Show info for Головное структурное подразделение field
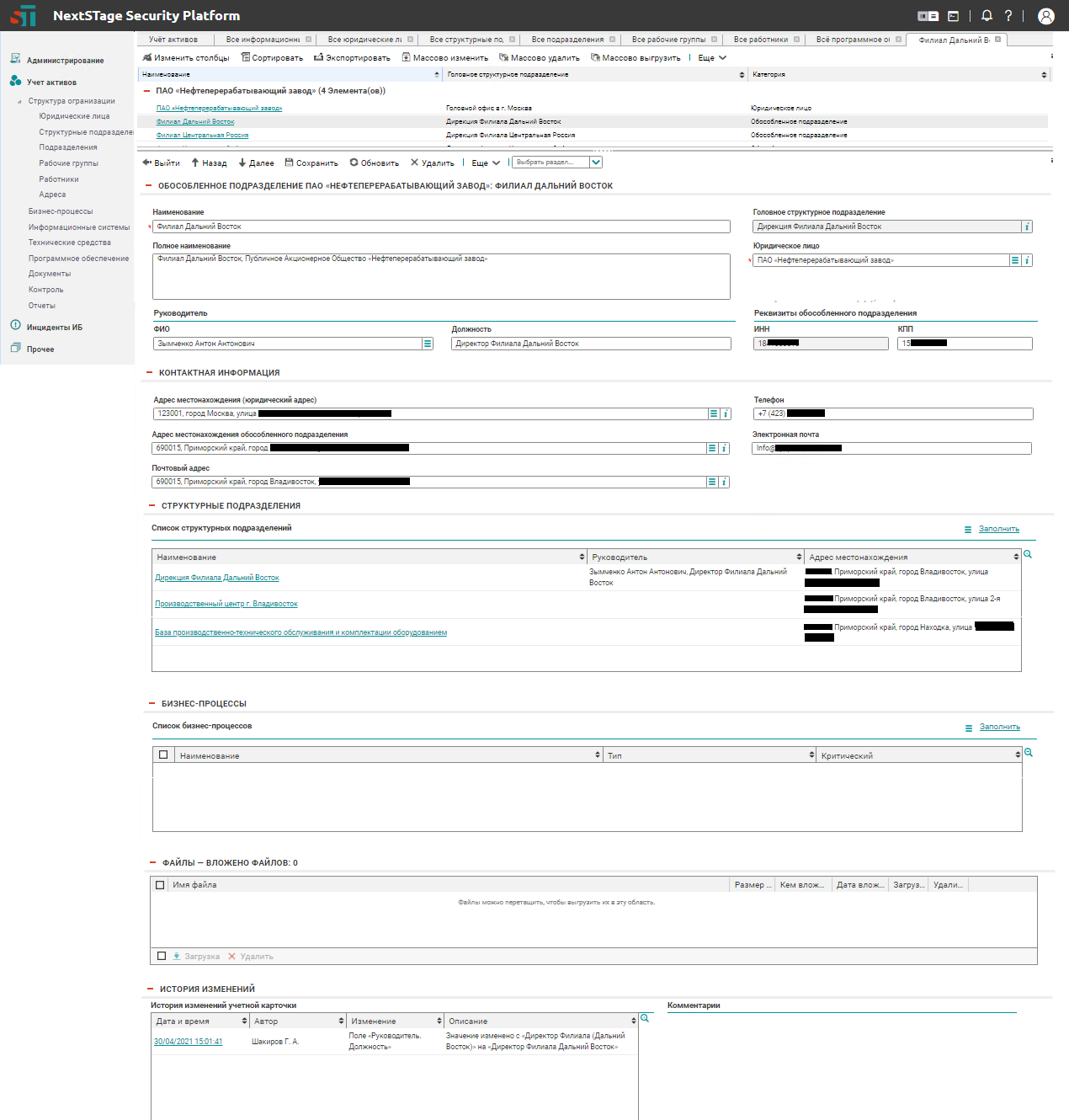This screenshot has width=1069, height=1120. [x=1027, y=227]
